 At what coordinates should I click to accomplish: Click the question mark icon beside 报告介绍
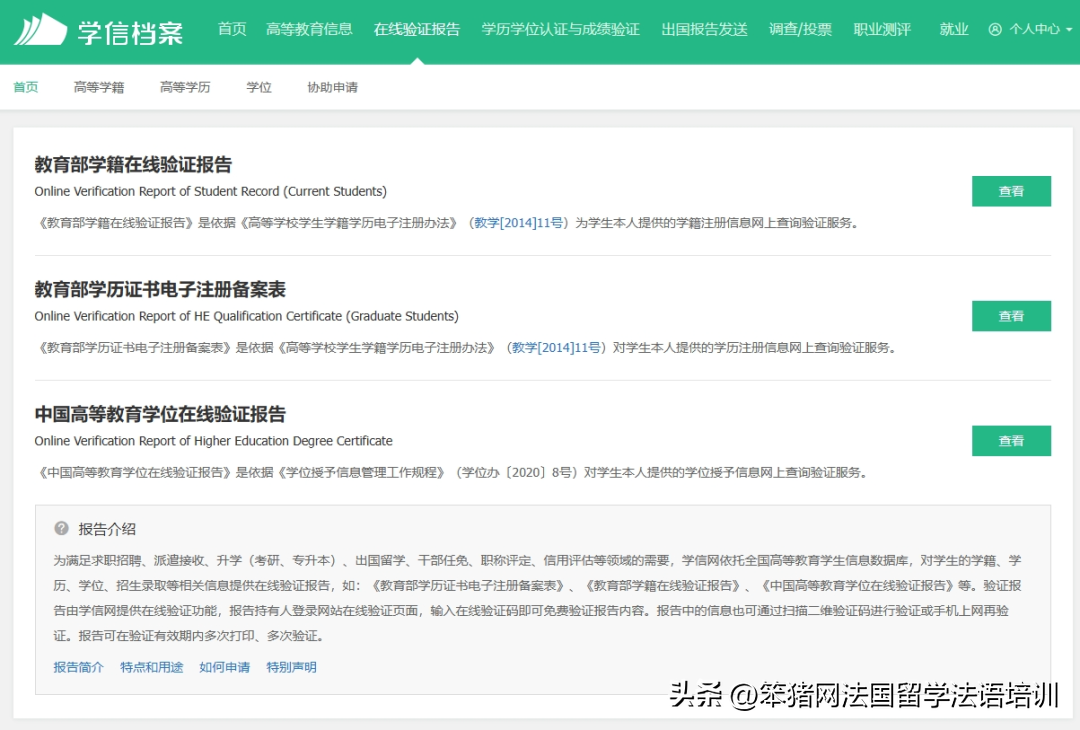pyautogui.click(x=62, y=529)
